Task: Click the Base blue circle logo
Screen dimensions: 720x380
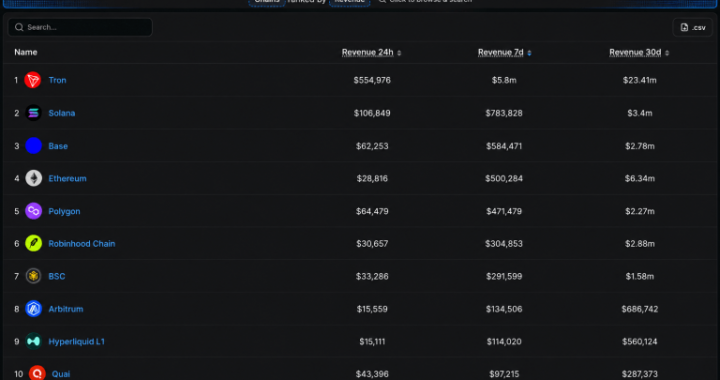Action: pyautogui.click(x=33, y=146)
